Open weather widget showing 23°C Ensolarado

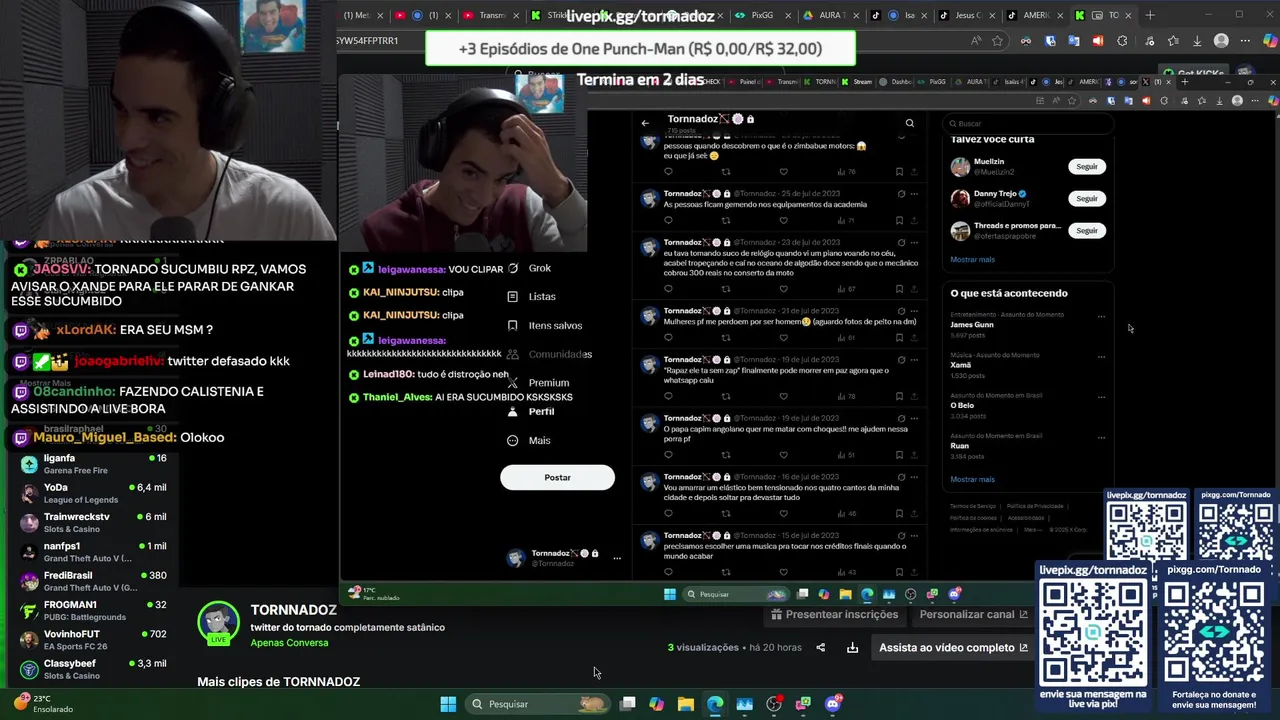pyautogui.click(x=44, y=703)
